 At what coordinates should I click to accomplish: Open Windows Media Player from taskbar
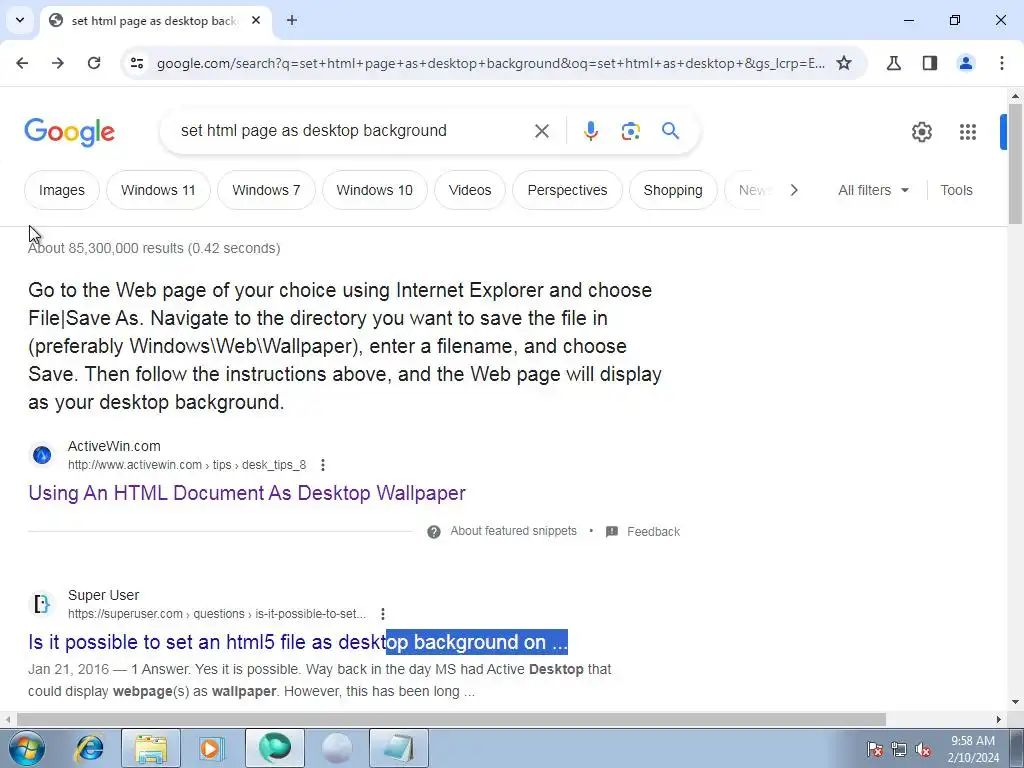point(212,748)
